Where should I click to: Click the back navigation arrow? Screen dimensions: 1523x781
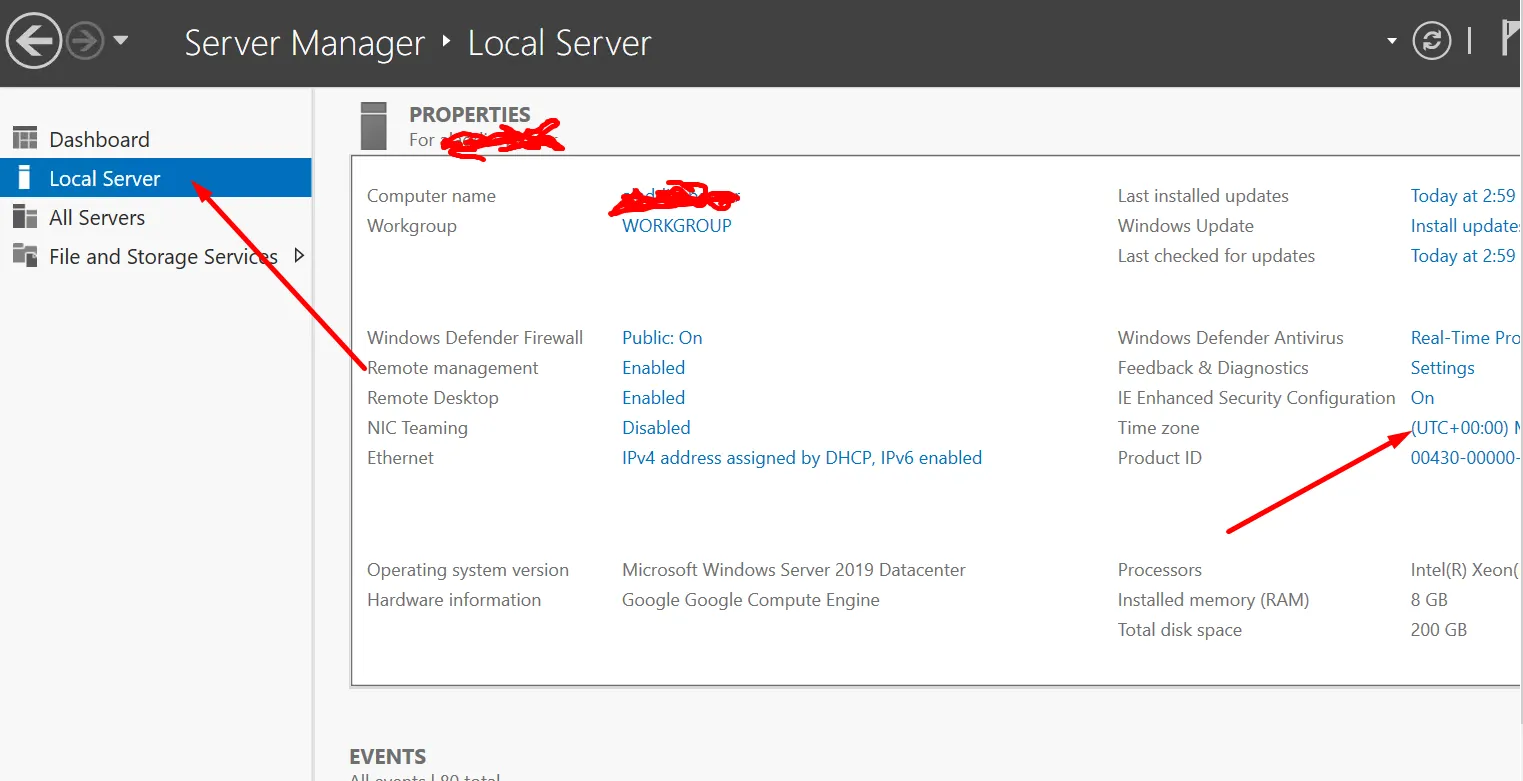point(34,42)
